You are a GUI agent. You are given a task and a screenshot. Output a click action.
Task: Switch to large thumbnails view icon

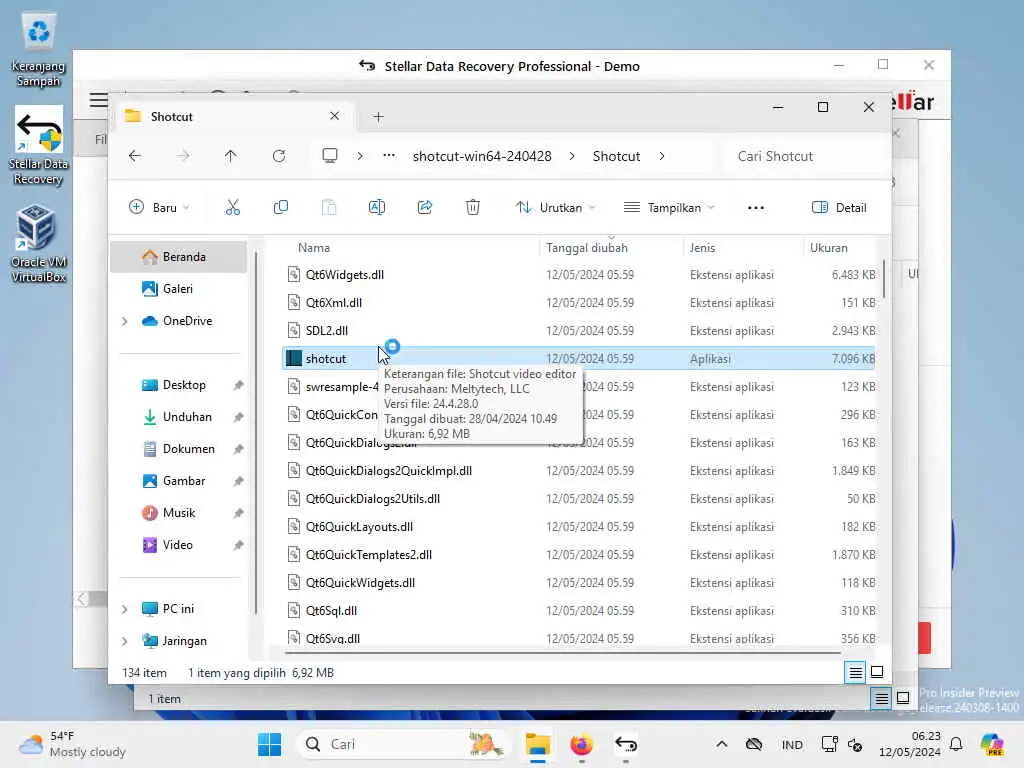point(877,672)
